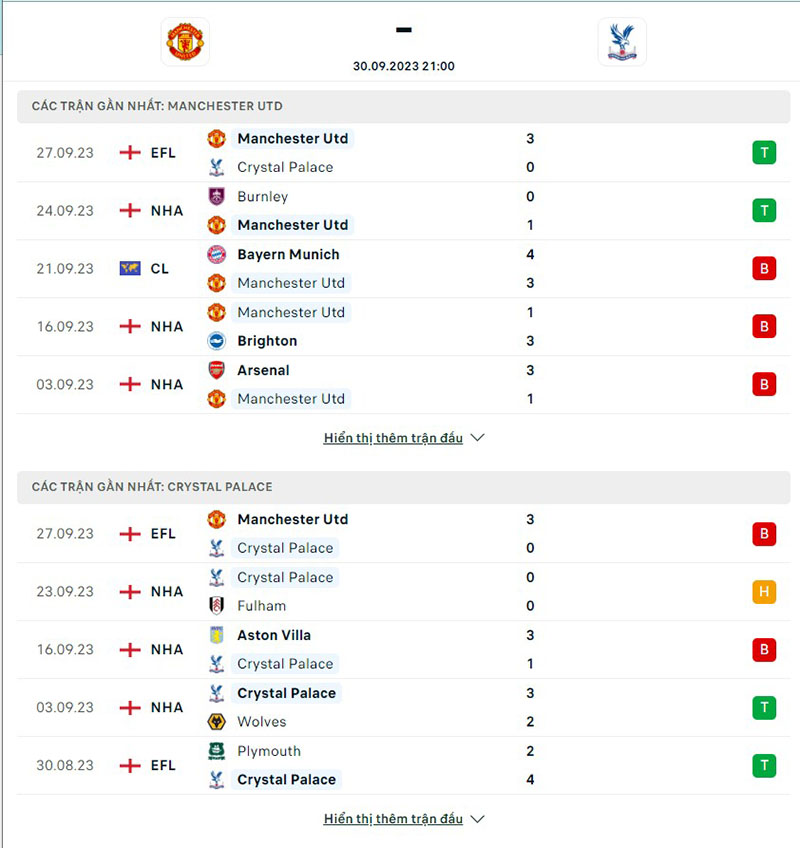Image resolution: width=800 pixels, height=848 pixels.
Task: Click the Arsenal club logo
Action: point(217,370)
